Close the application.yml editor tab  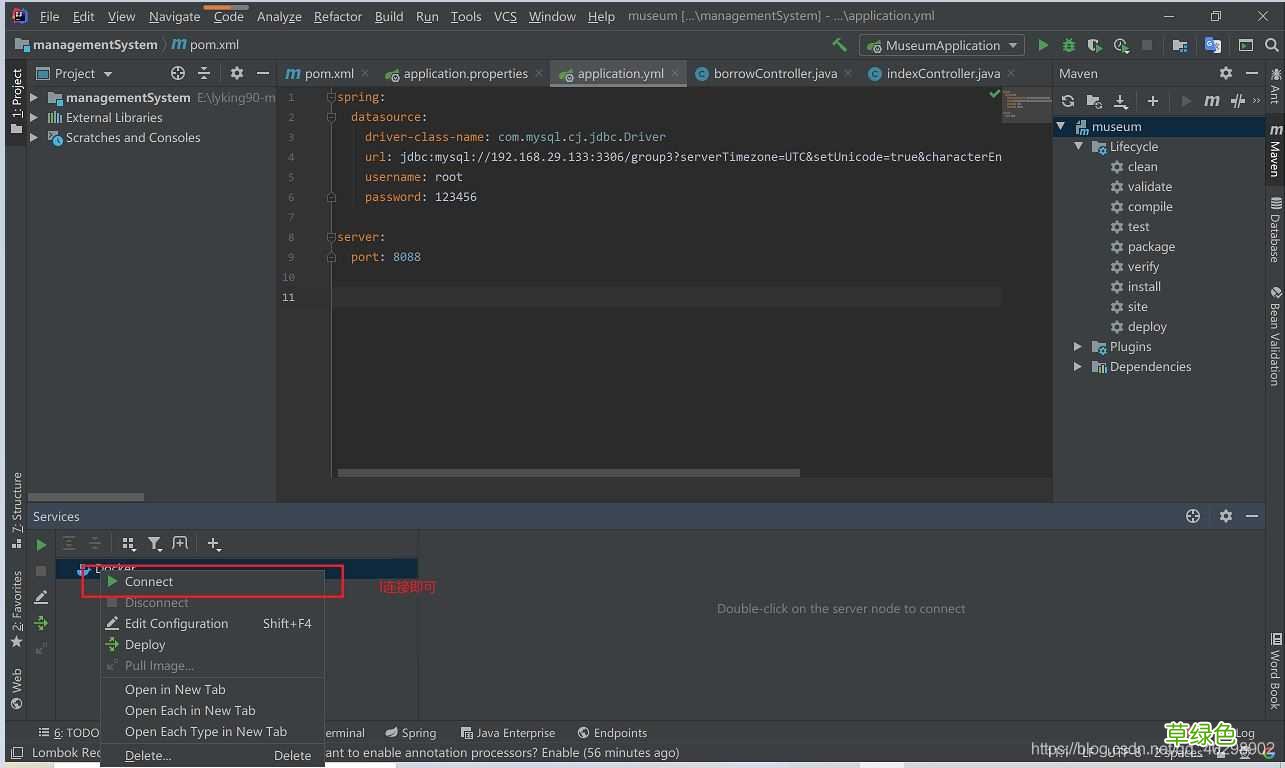click(x=676, y=73)
